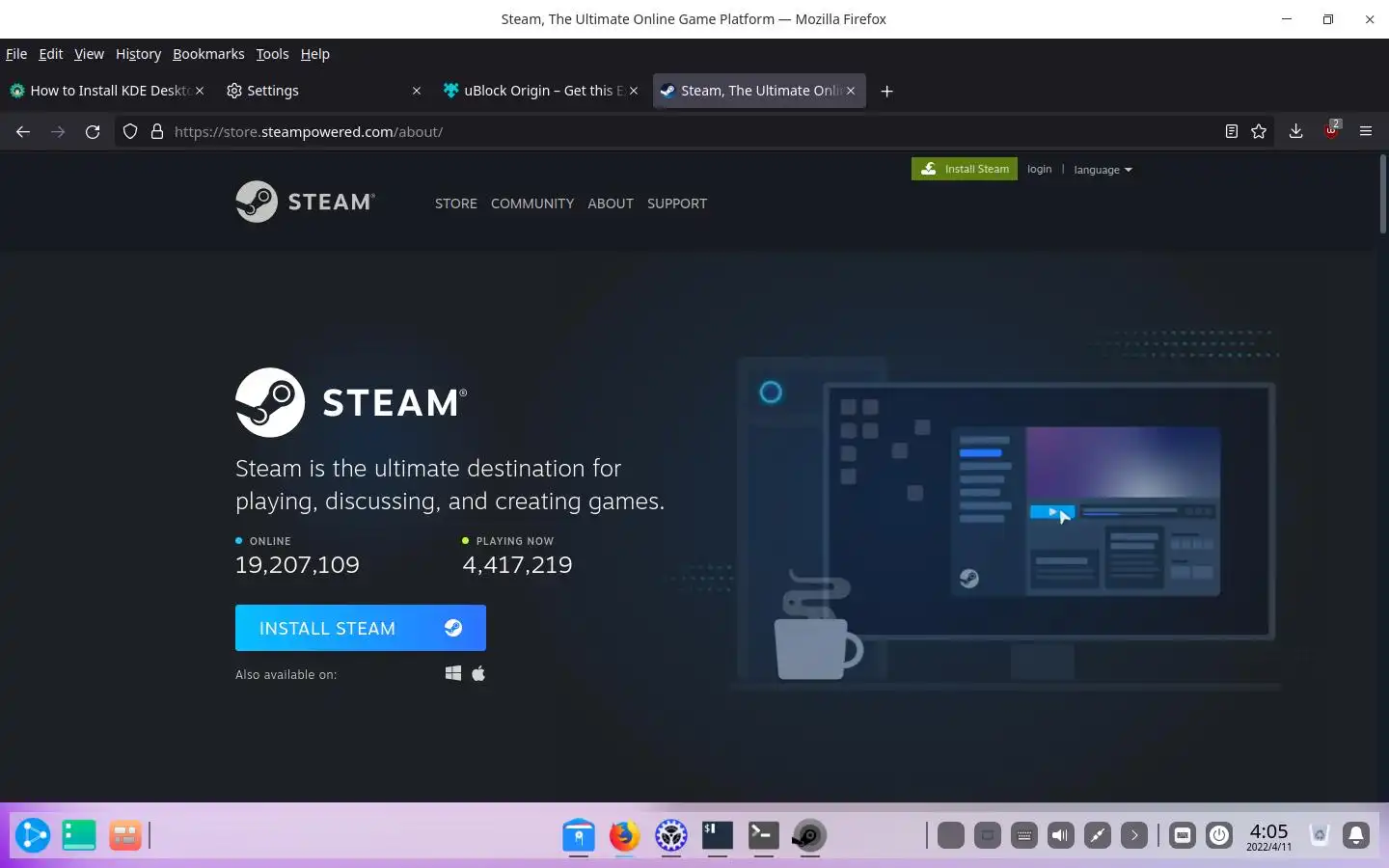Open the View menu

coord(89,54)
